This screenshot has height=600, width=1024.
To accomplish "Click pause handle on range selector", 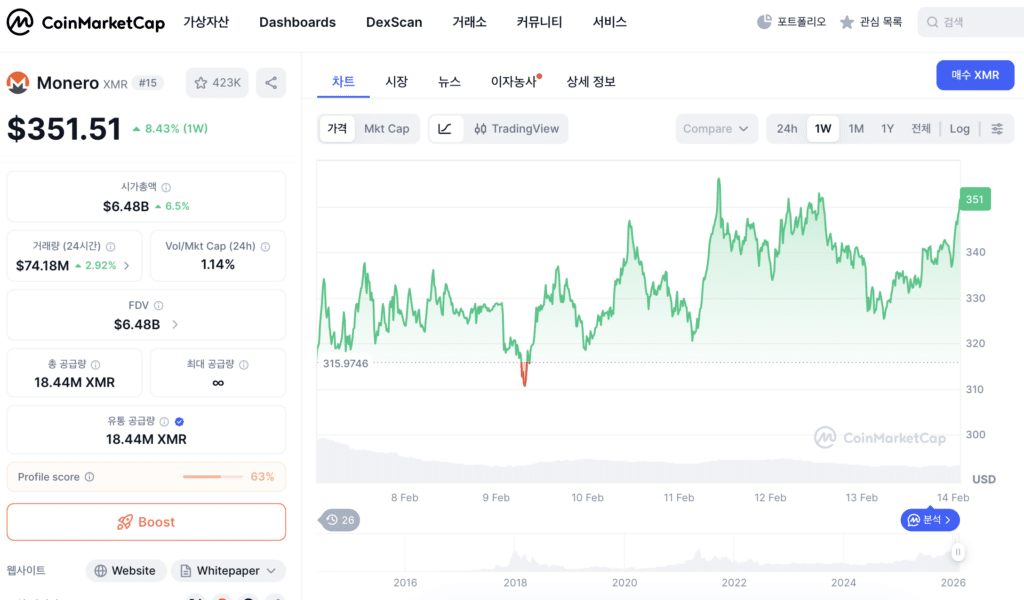I will click(958, 552).
